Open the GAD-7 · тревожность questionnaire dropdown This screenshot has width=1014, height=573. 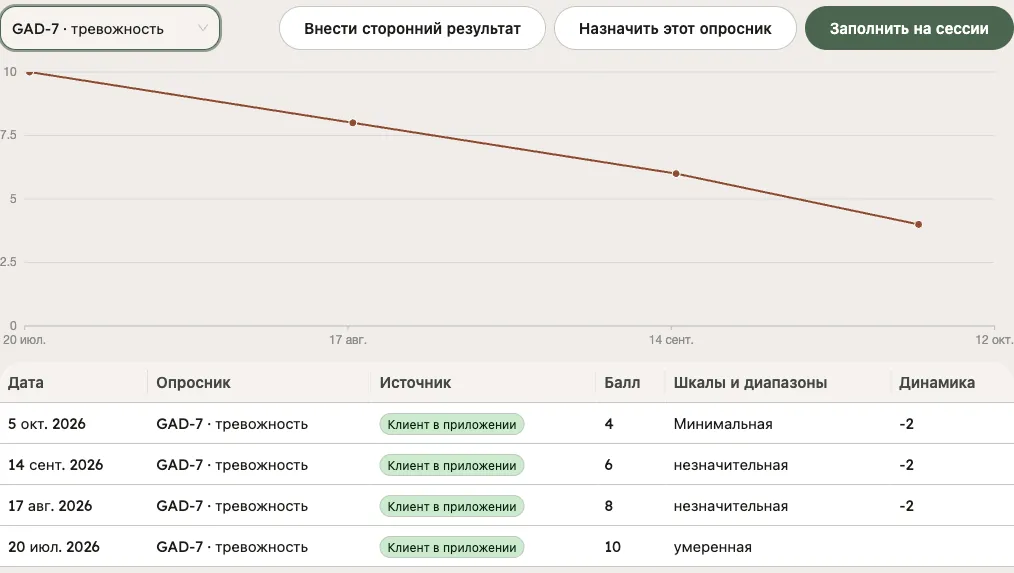pyautogui.click(x=111, y=28)
